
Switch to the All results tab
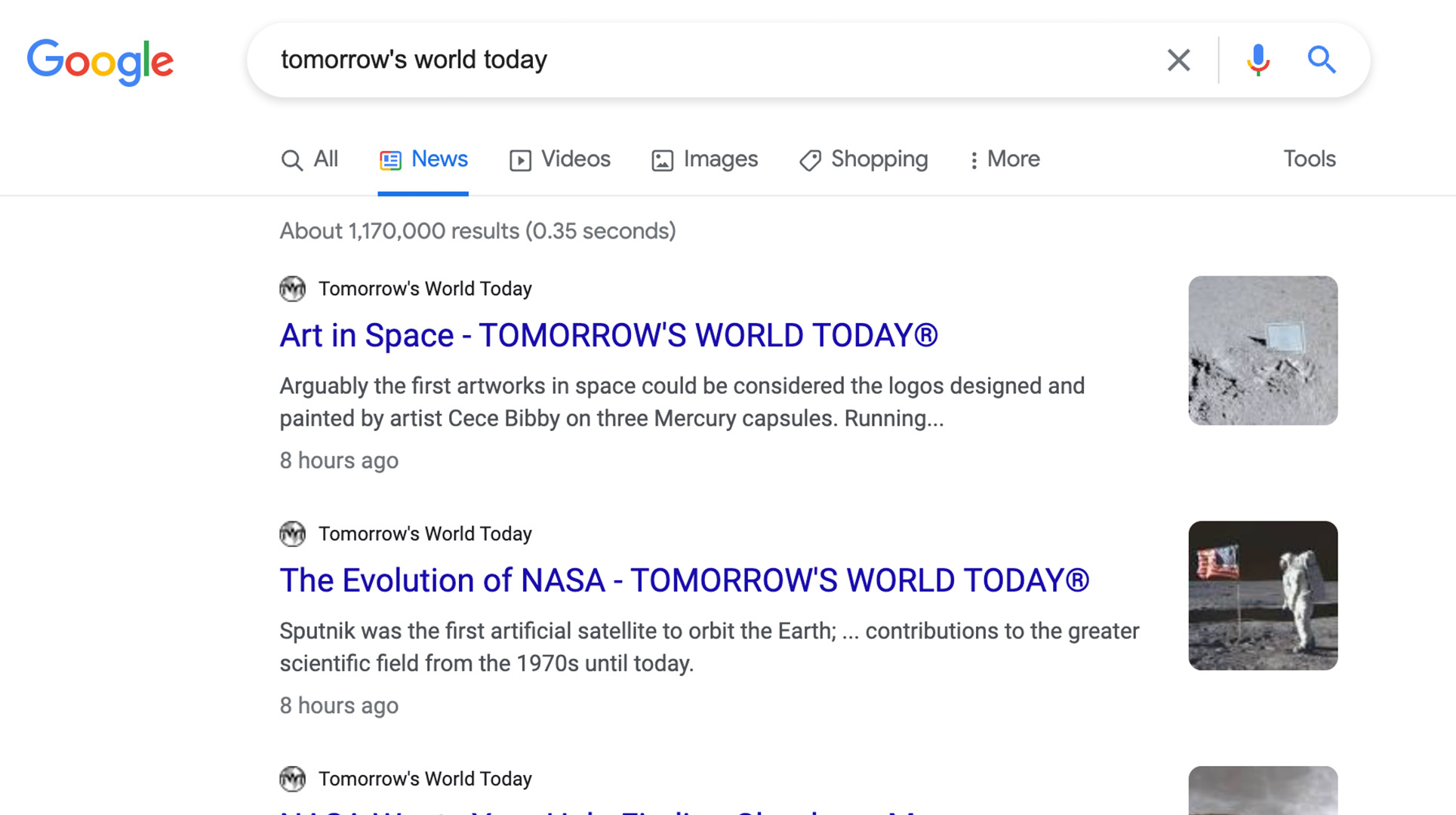(x=309, y=159)
